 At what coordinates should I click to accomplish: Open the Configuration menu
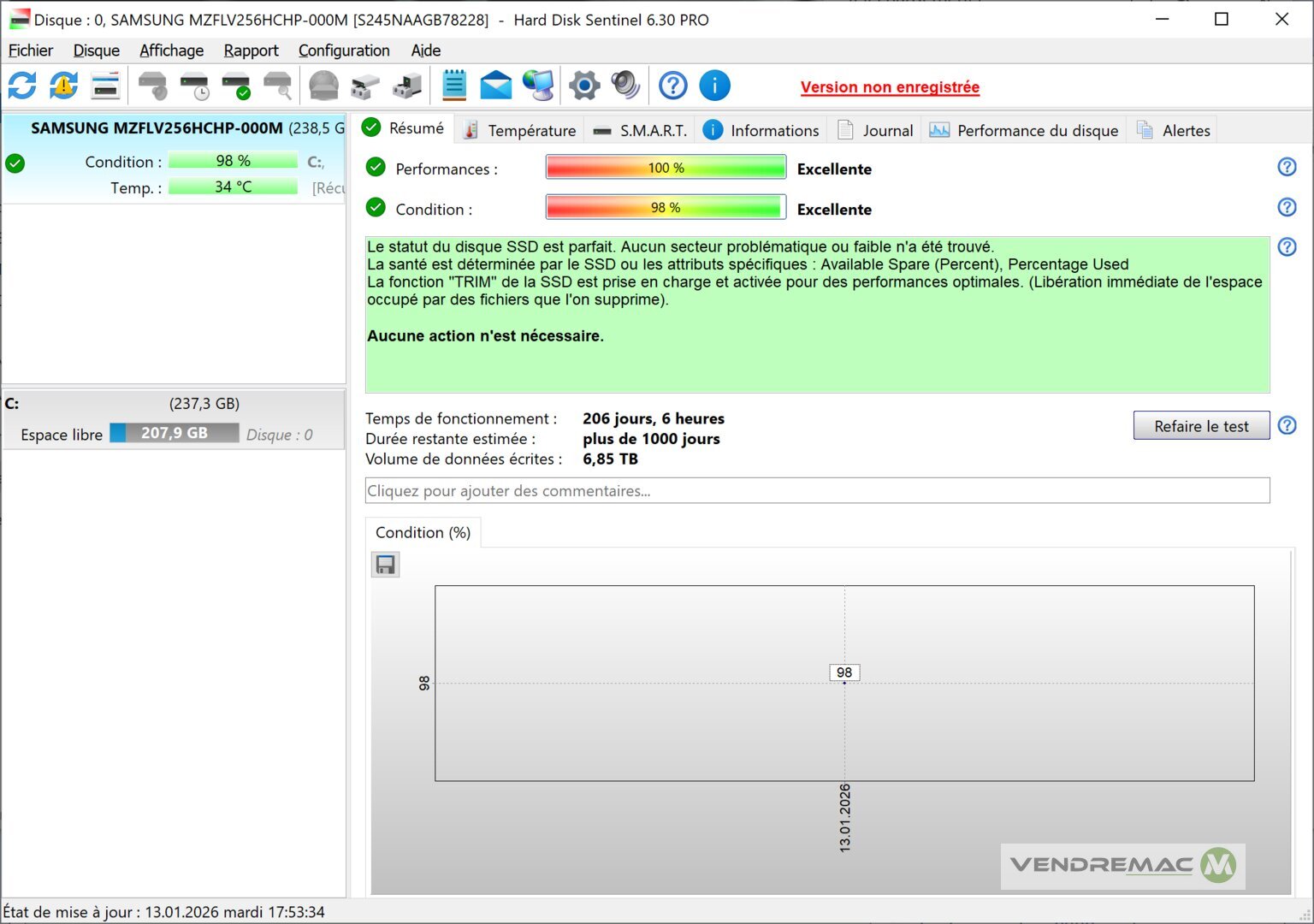click(x=344, y=50)
